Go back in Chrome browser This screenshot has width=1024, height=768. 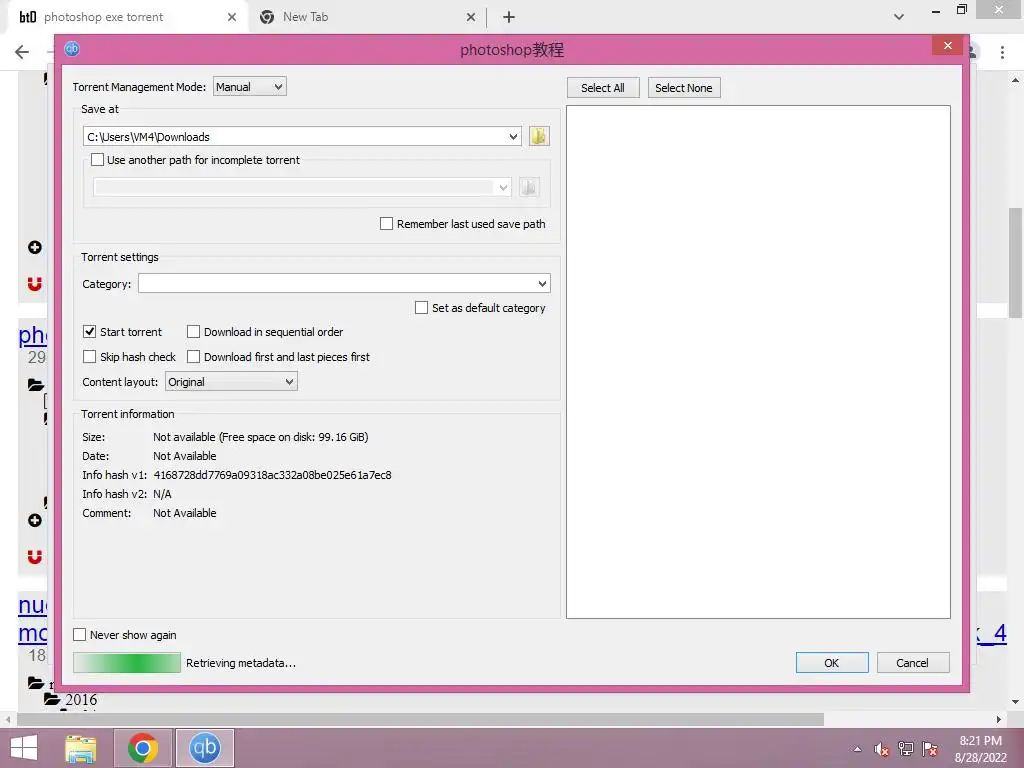22,52
